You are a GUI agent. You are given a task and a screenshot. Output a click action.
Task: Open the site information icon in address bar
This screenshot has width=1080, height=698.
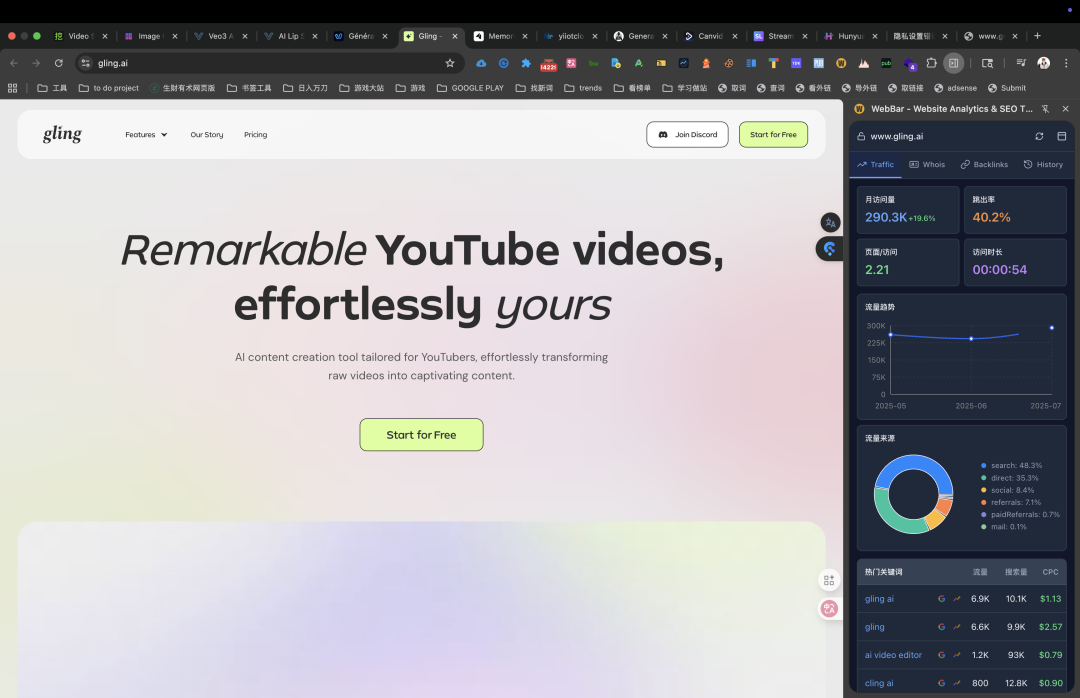pyautogui.click(x=85, y=63)
